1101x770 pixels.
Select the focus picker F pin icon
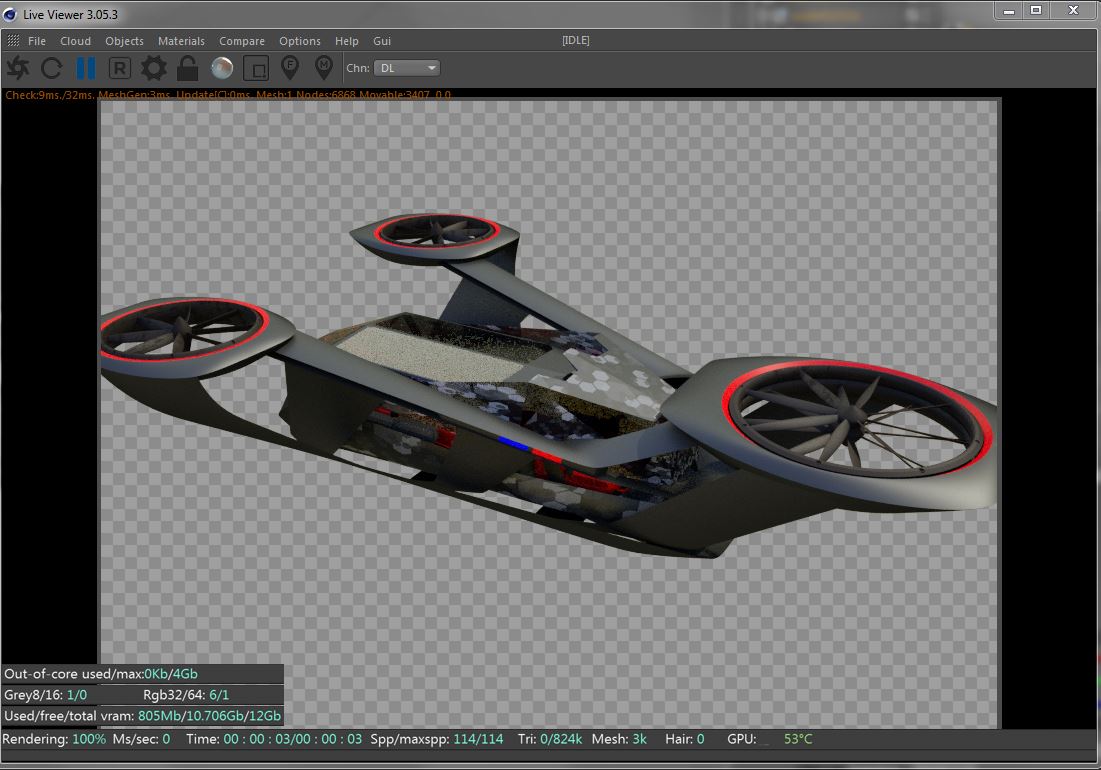[290, 68]
